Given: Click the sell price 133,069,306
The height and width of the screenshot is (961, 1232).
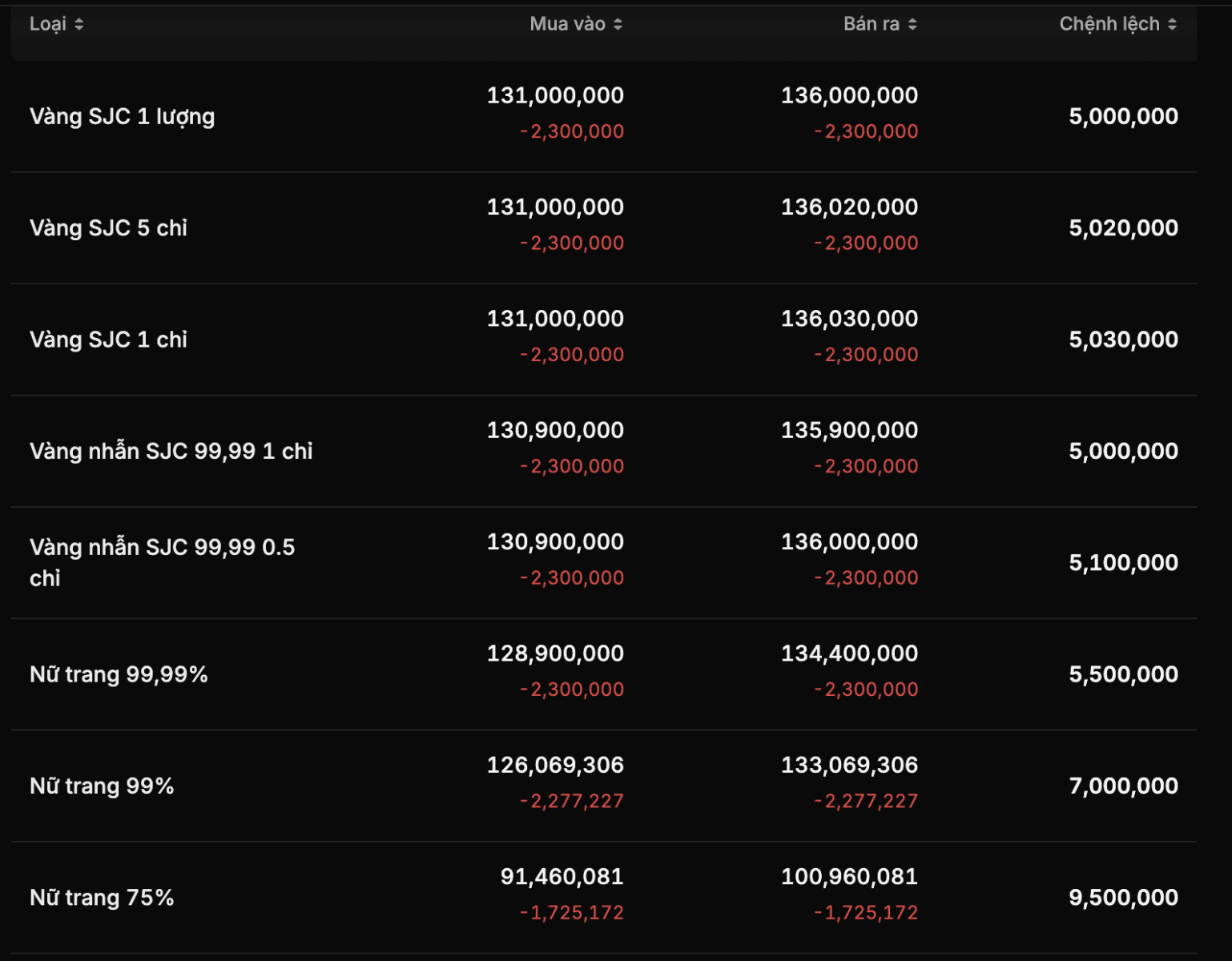Looking at the screenshot, I should [x=850, y=765].
